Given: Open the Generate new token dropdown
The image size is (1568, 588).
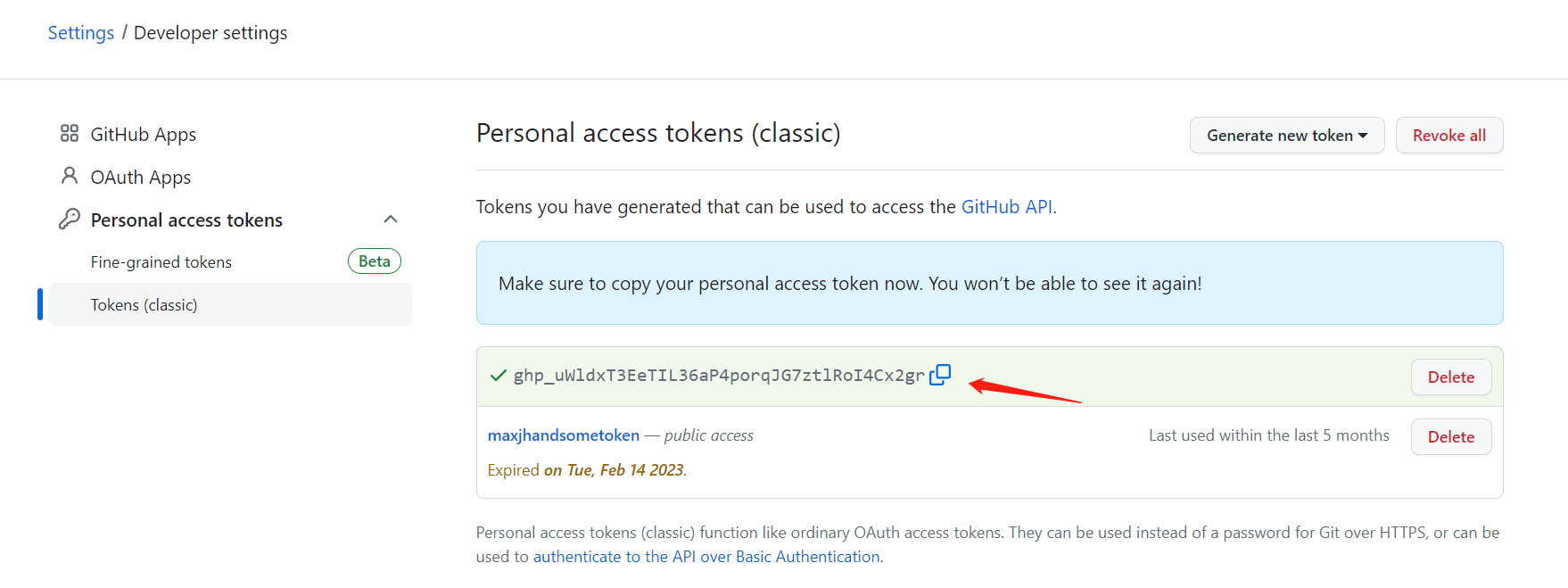Looking at the screenshot, I should (x=1286, y=136).
